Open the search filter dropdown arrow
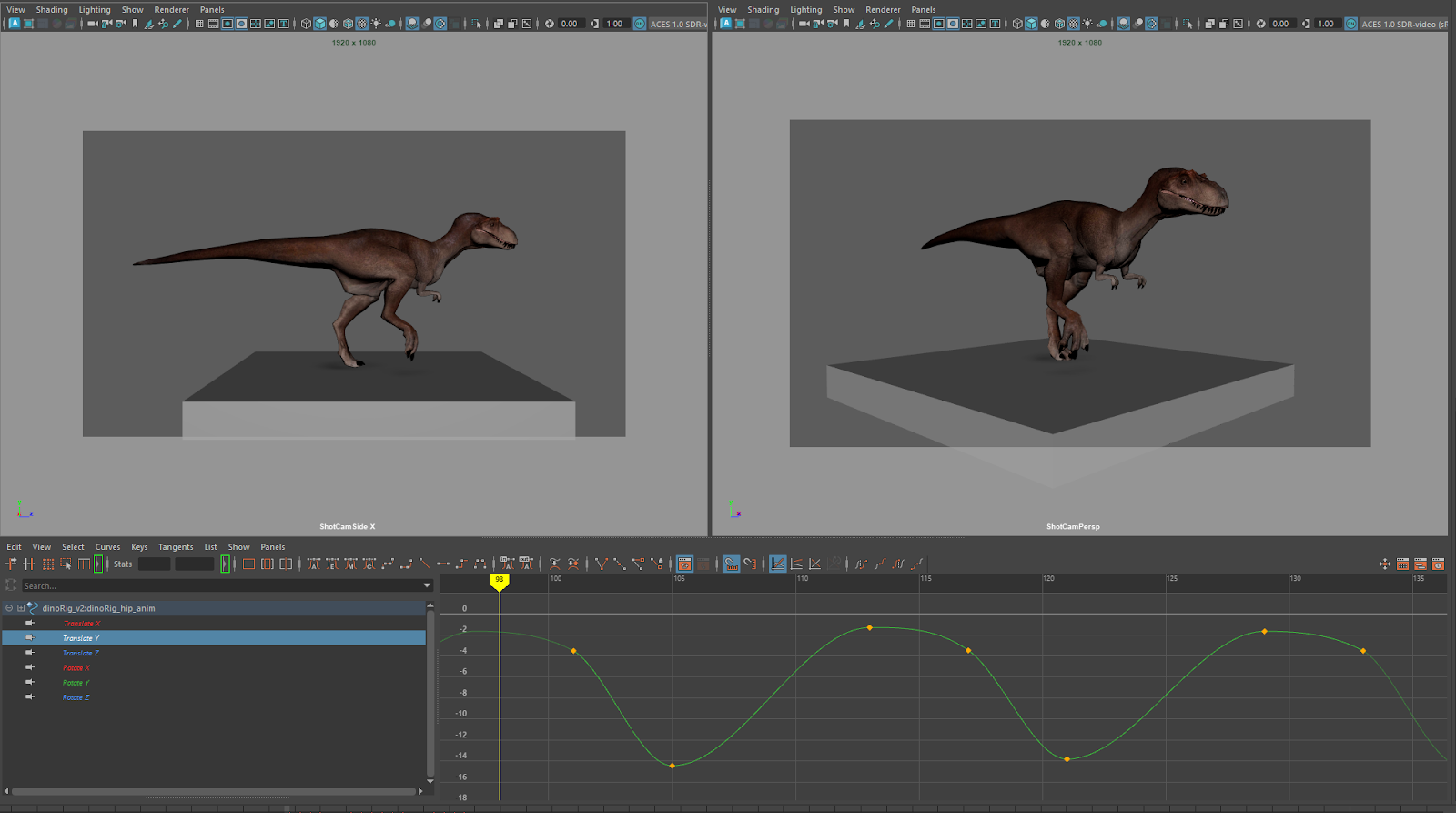The height and width of the screenshot is (813, 1456). (427, 585)
